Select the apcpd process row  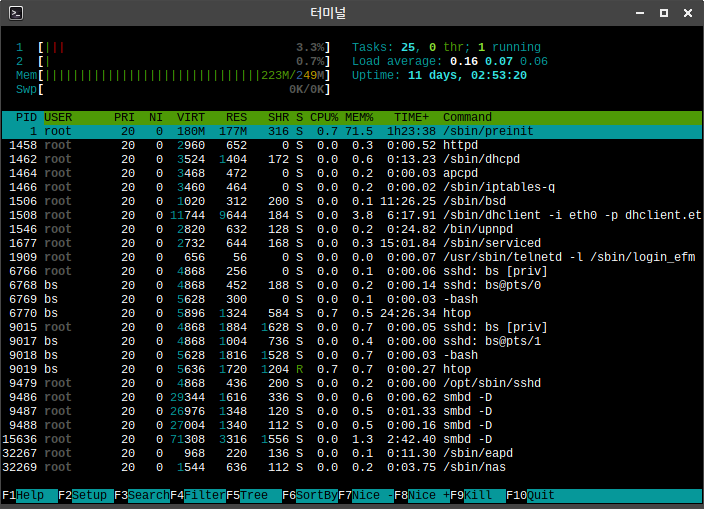[352, 173]
